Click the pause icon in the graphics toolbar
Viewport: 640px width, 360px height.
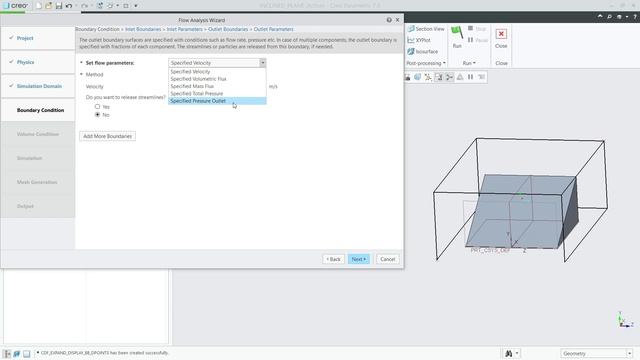[x=470, y=77]
